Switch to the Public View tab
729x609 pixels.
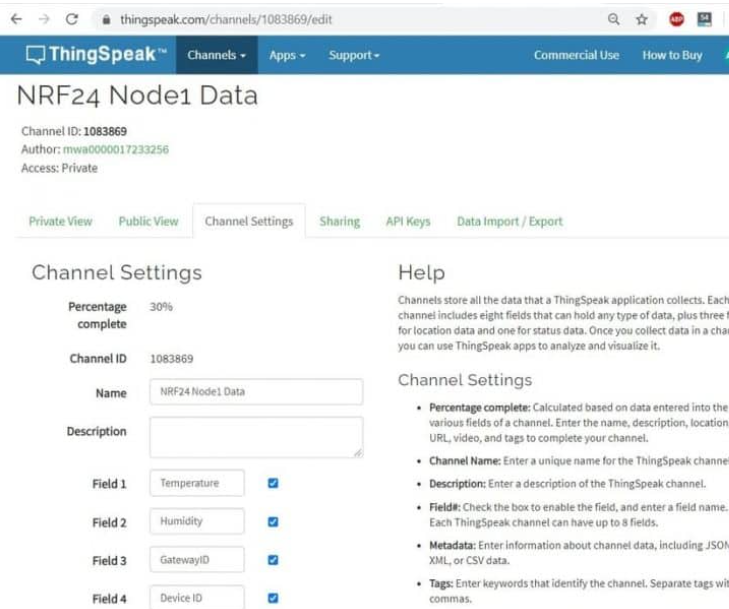click(148, 221)
